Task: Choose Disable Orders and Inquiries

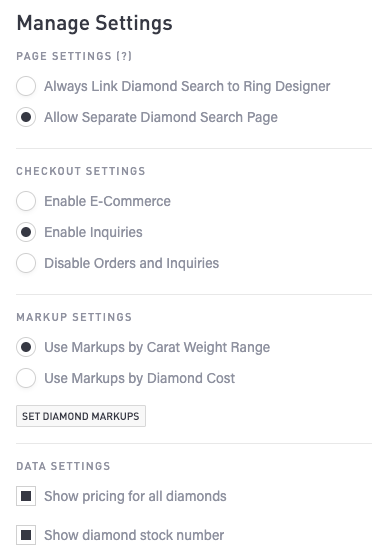Action: (x=26, y=263)
